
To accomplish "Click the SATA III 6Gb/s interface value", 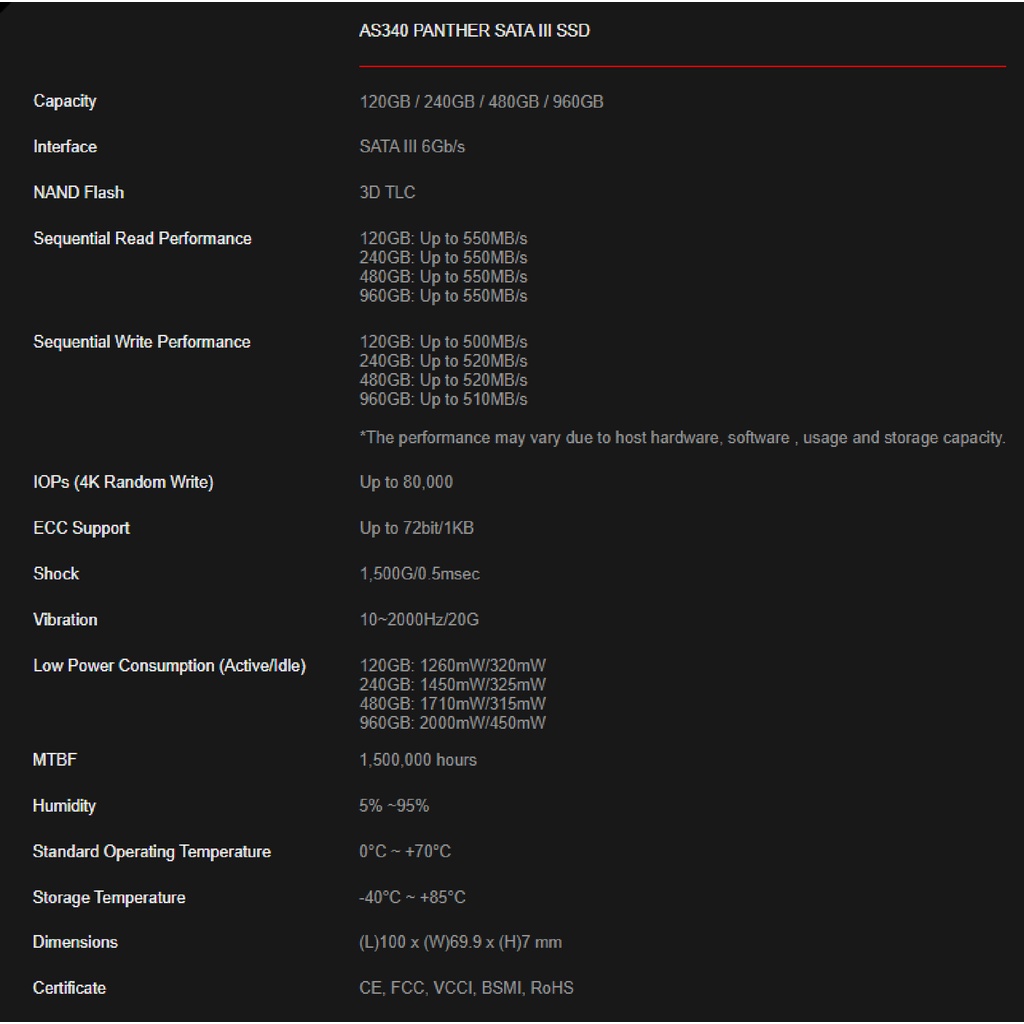I will click(x=412, y=147).
